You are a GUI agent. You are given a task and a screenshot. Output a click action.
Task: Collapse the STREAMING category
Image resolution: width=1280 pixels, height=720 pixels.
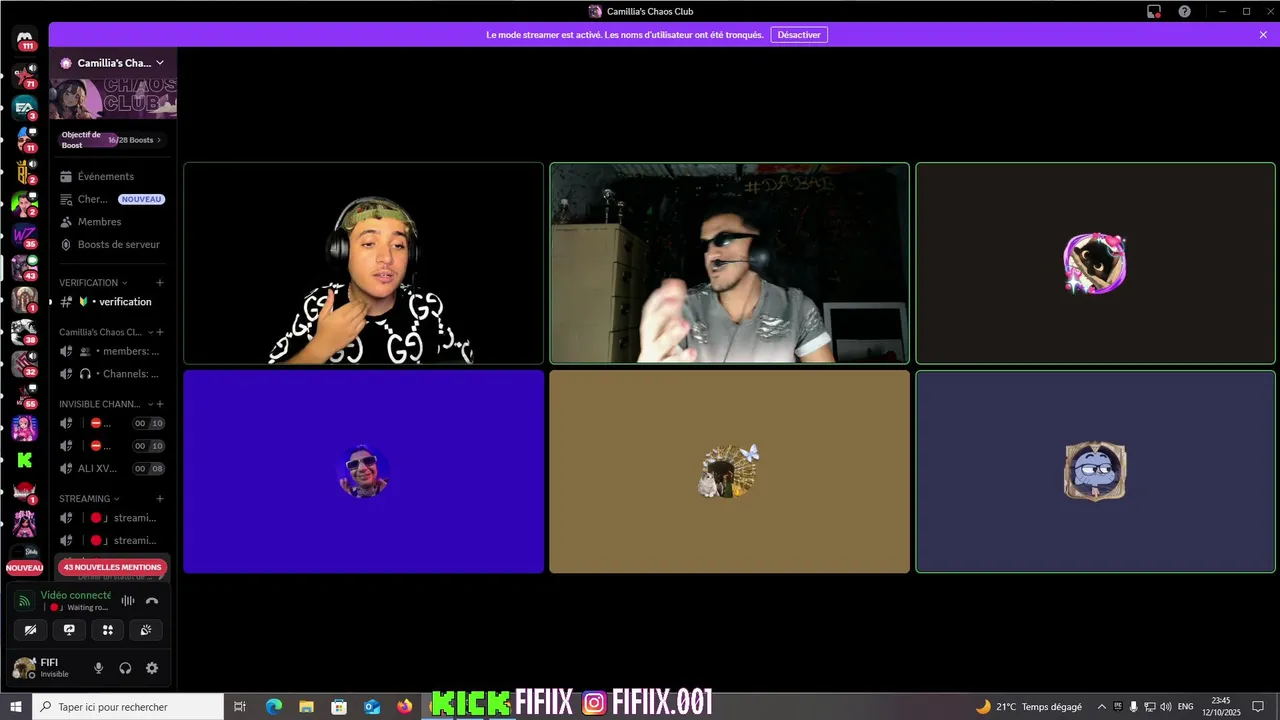pyautogui.click(x=89, y=499)
